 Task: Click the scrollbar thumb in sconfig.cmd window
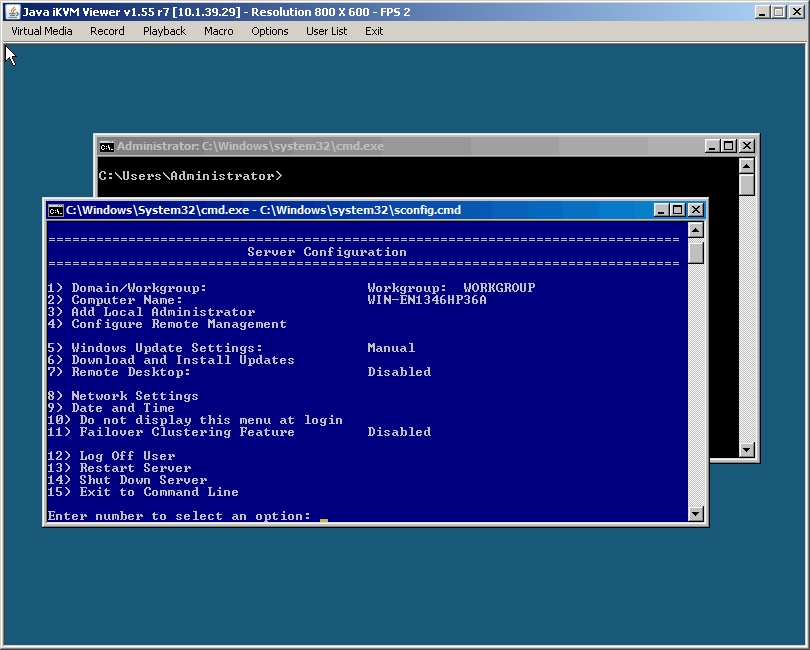pos(696,253)
